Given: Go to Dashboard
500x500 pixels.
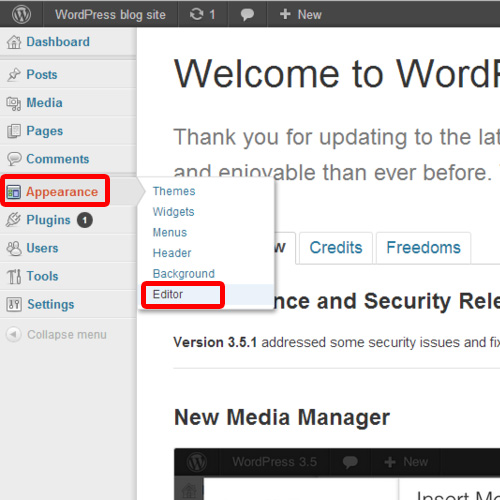Looking at the screenshot, I should tap(58, 42).
